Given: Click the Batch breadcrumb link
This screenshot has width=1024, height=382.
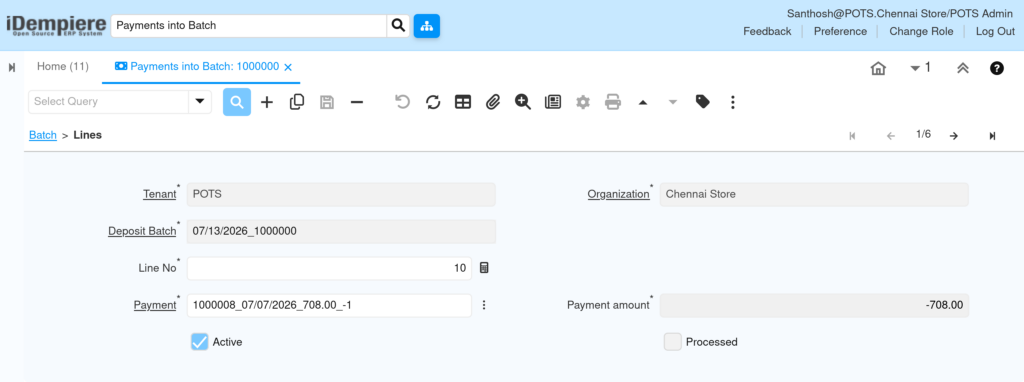Looking at the screenshot, I should (43, 135).
